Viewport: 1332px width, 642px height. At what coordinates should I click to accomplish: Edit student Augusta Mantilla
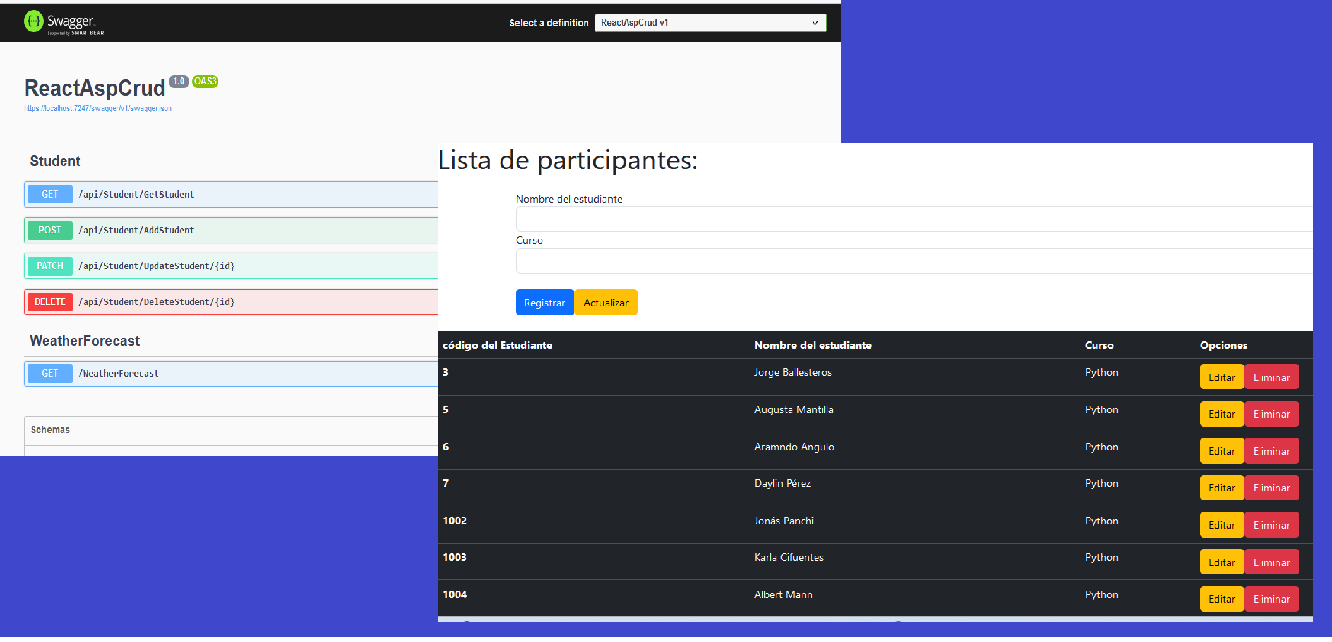pyautogui.click(x=1222, y=414)
